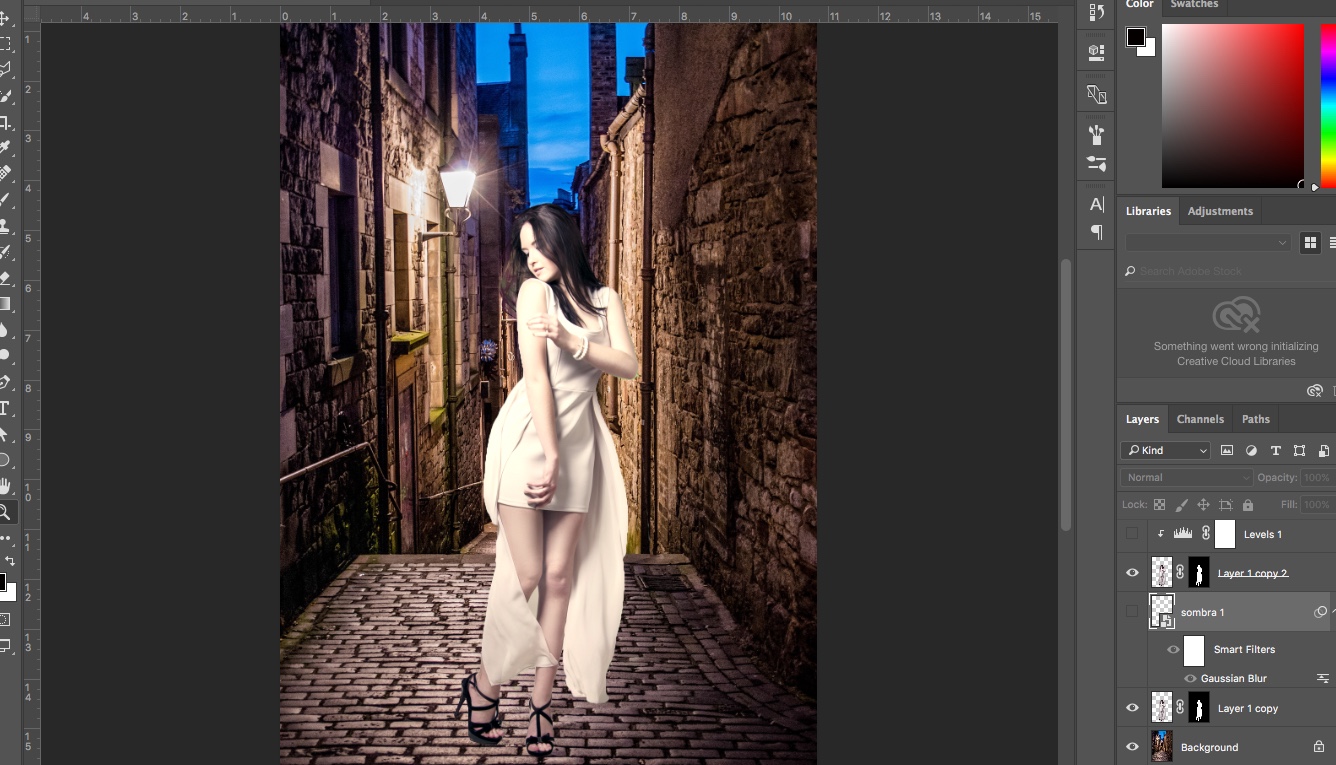
Task: Select the Path Selection tool
Action: [4, 434]
